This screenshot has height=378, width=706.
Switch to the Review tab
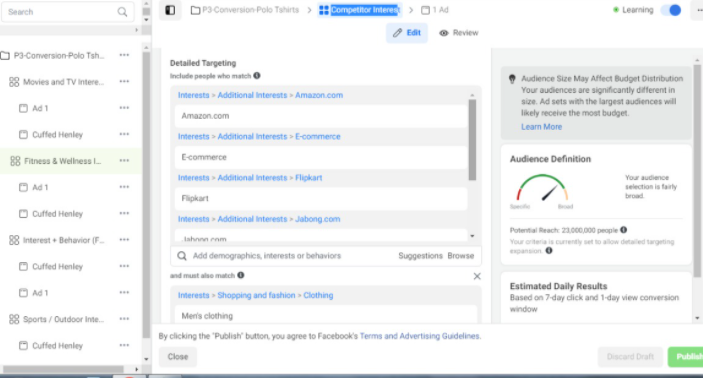point(459,33)
